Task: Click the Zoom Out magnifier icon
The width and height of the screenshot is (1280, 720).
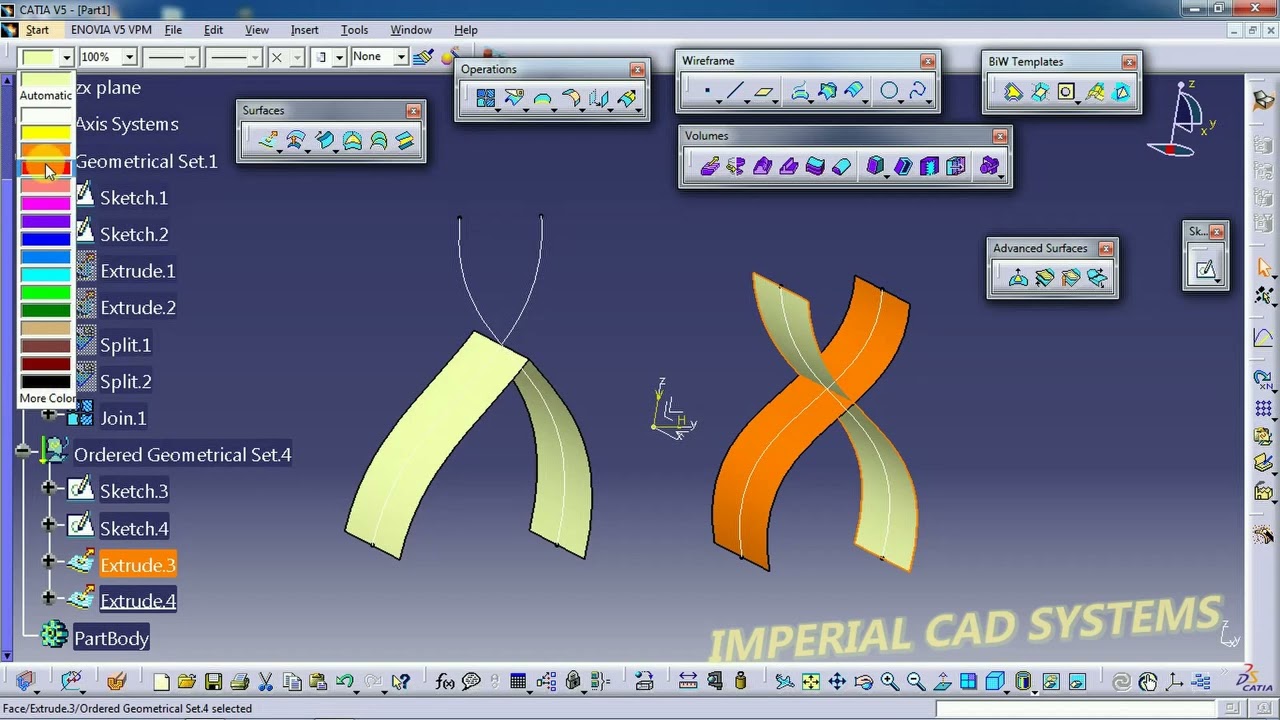Action: (x=915, y=682)
